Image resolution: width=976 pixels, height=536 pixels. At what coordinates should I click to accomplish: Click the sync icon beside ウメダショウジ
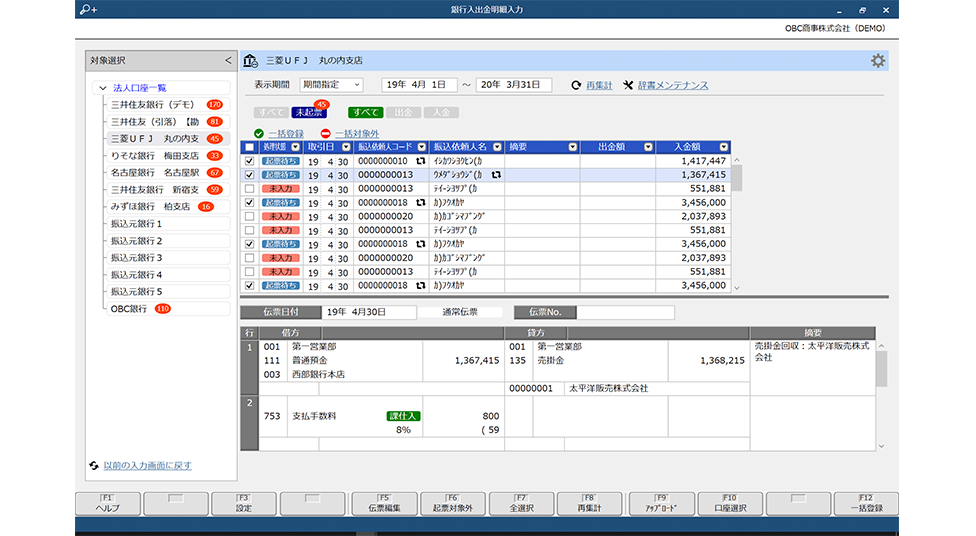coord(496,175)
